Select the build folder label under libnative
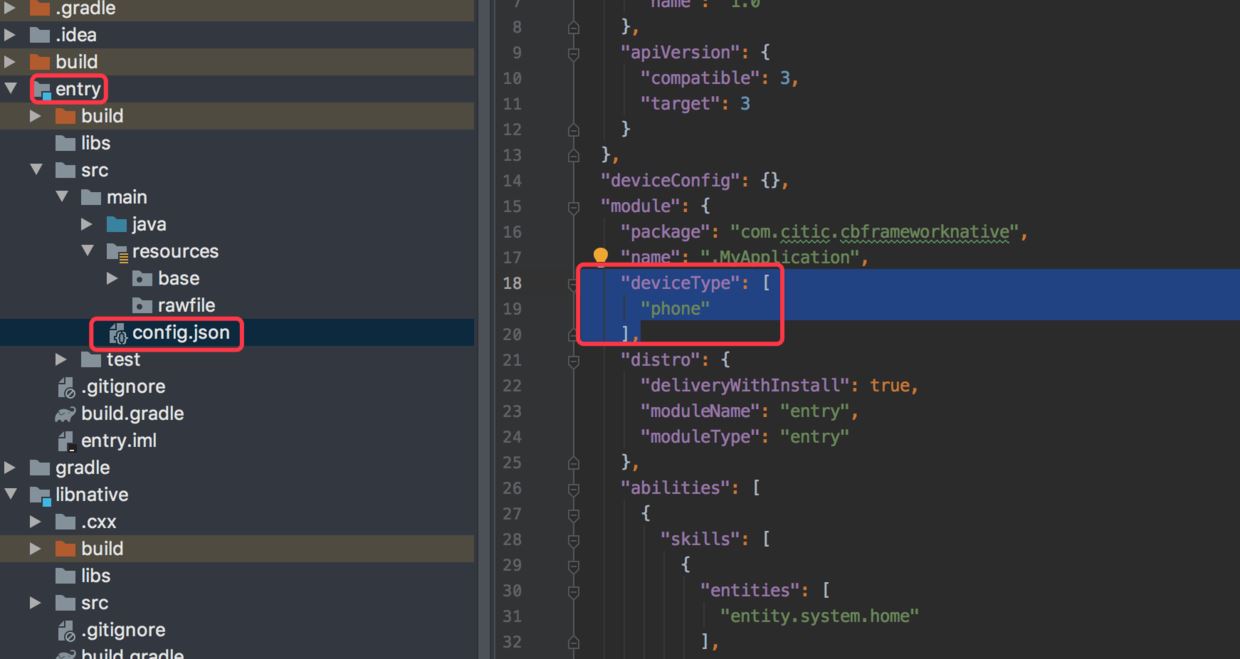The width and height of the screenshot is (1240, 659). (x=103, y=548)
